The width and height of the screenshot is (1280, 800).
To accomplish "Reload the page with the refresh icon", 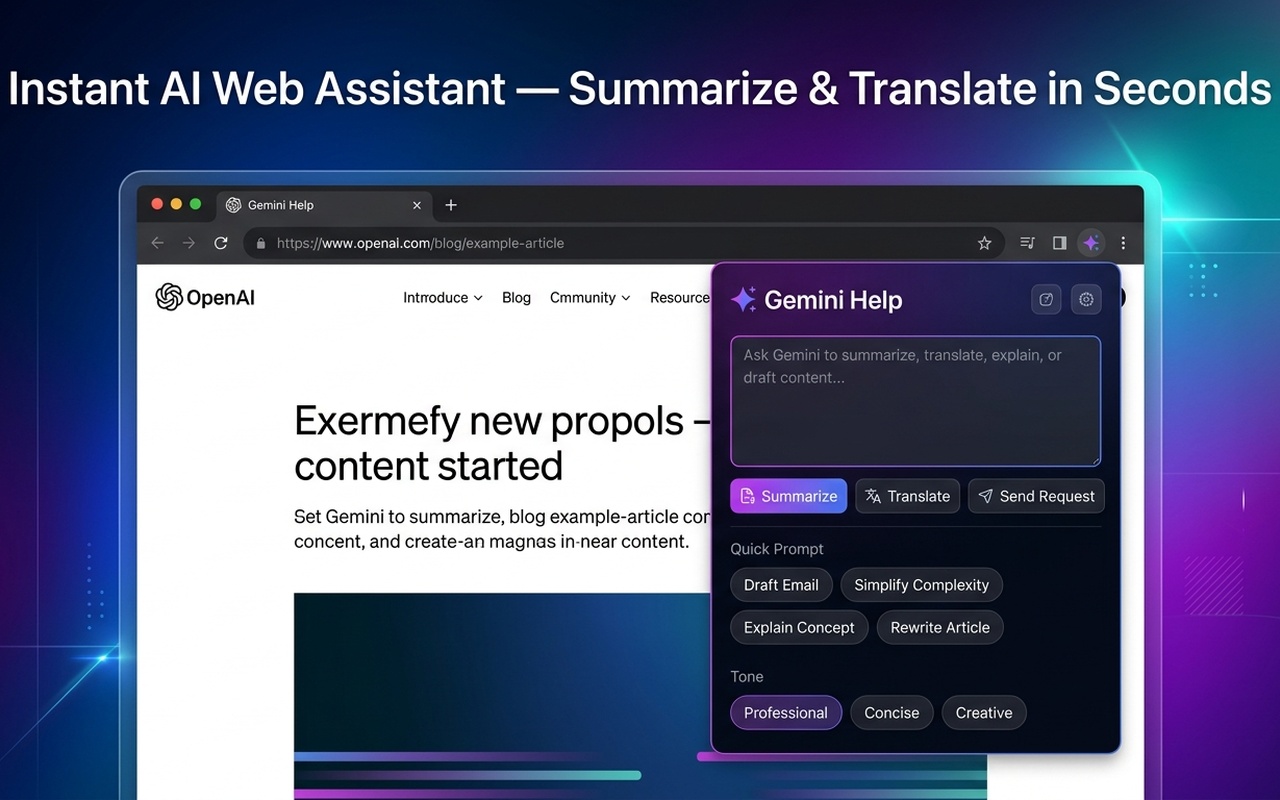I will pyautogui.click(x=221, y=243).
